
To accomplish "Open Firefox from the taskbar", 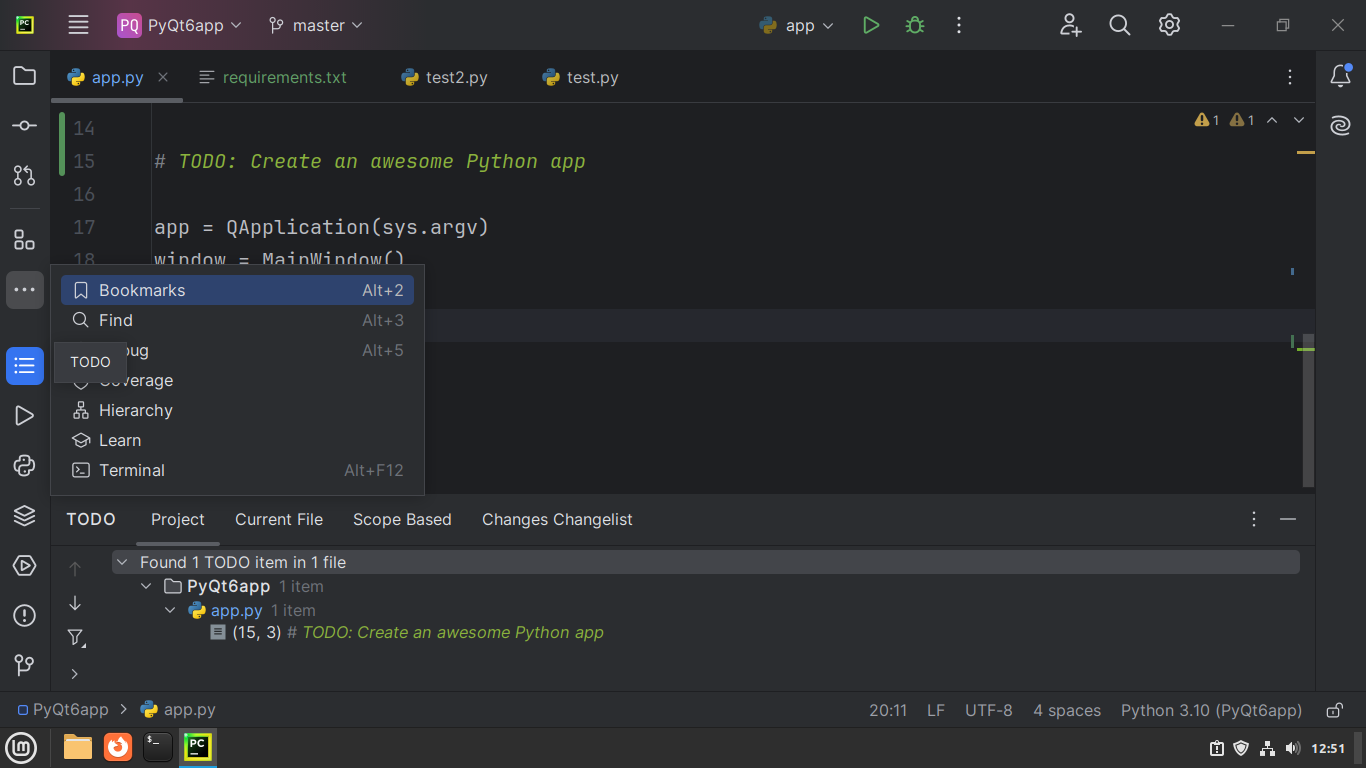I will pos(118,747).
